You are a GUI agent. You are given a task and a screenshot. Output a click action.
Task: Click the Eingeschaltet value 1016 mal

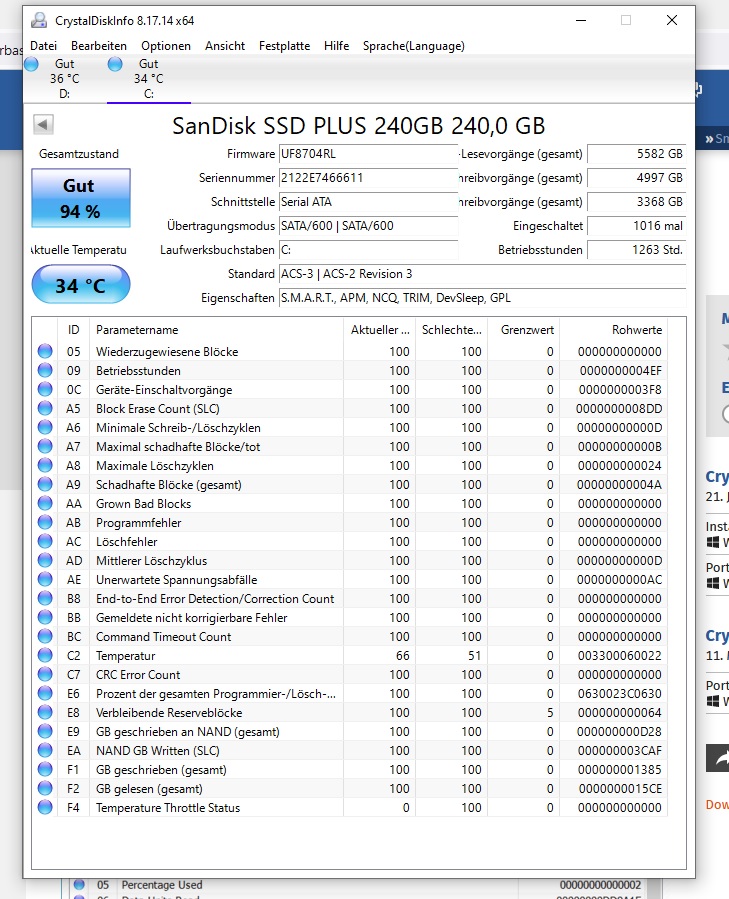tap(637, 226)
